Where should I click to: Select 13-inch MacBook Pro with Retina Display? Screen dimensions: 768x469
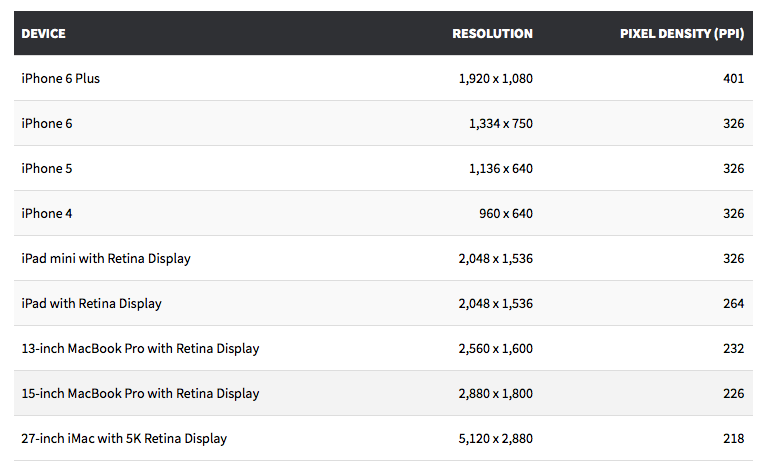point(140,349)
